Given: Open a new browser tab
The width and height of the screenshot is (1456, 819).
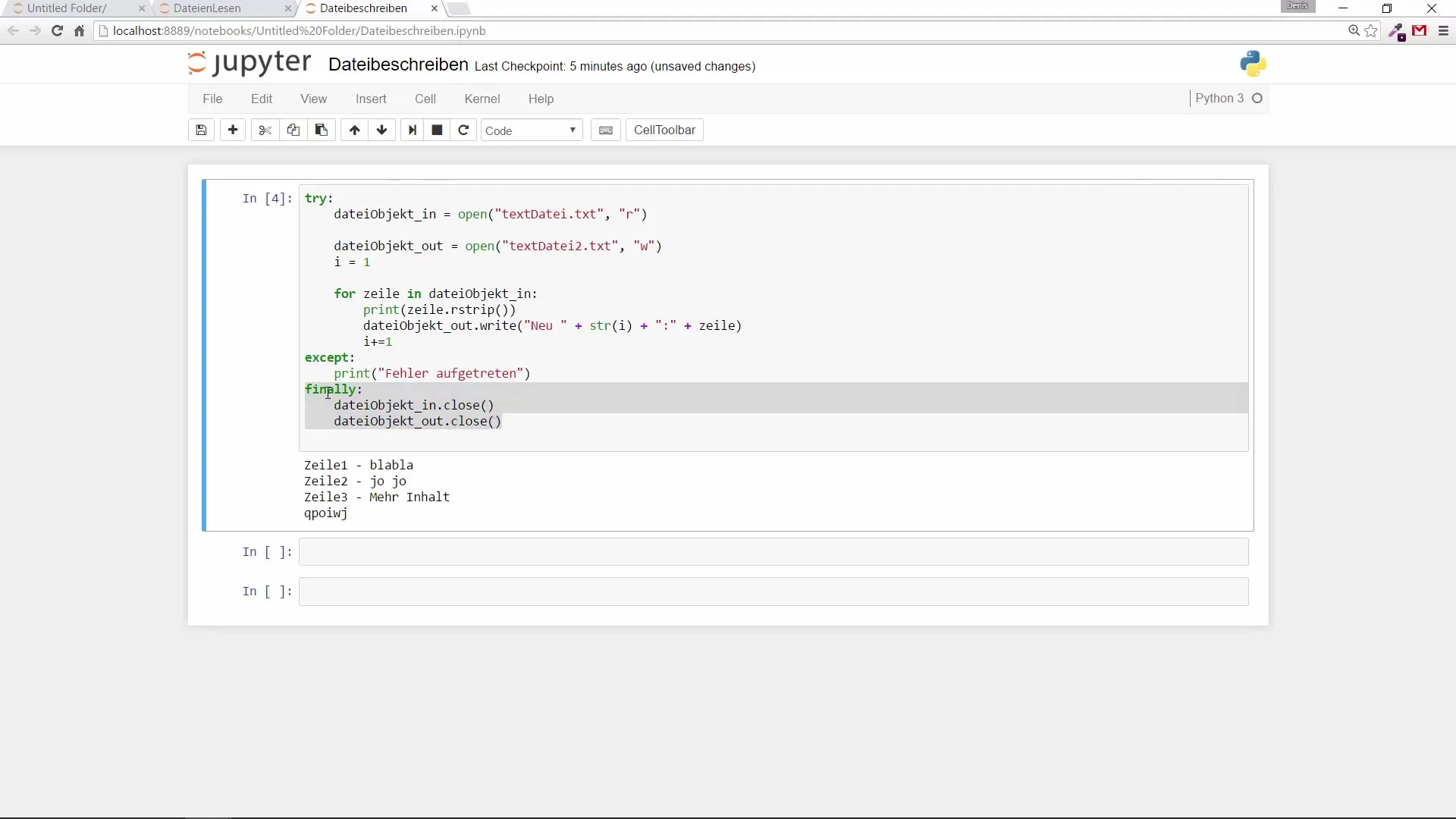Looking at the screenshot, I should coord(459,8).
